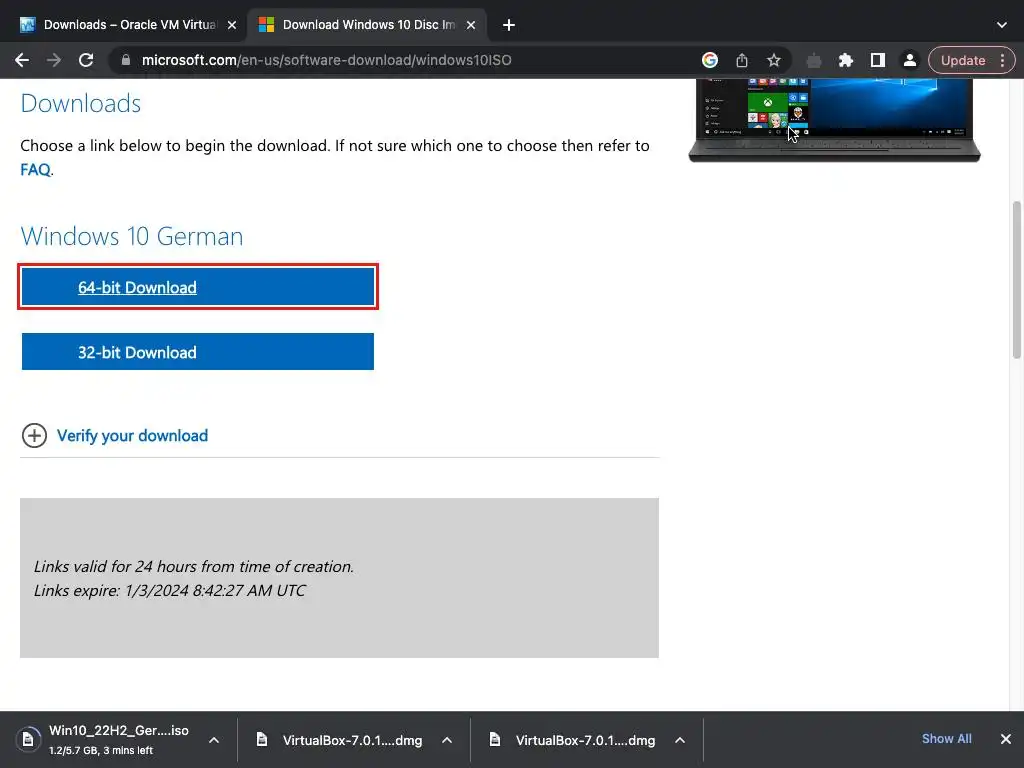The width and height of the screenshot is (1024, 768).
Task: Click the page vertical scrollbar thumb
Action: (x=1016, y=280)
